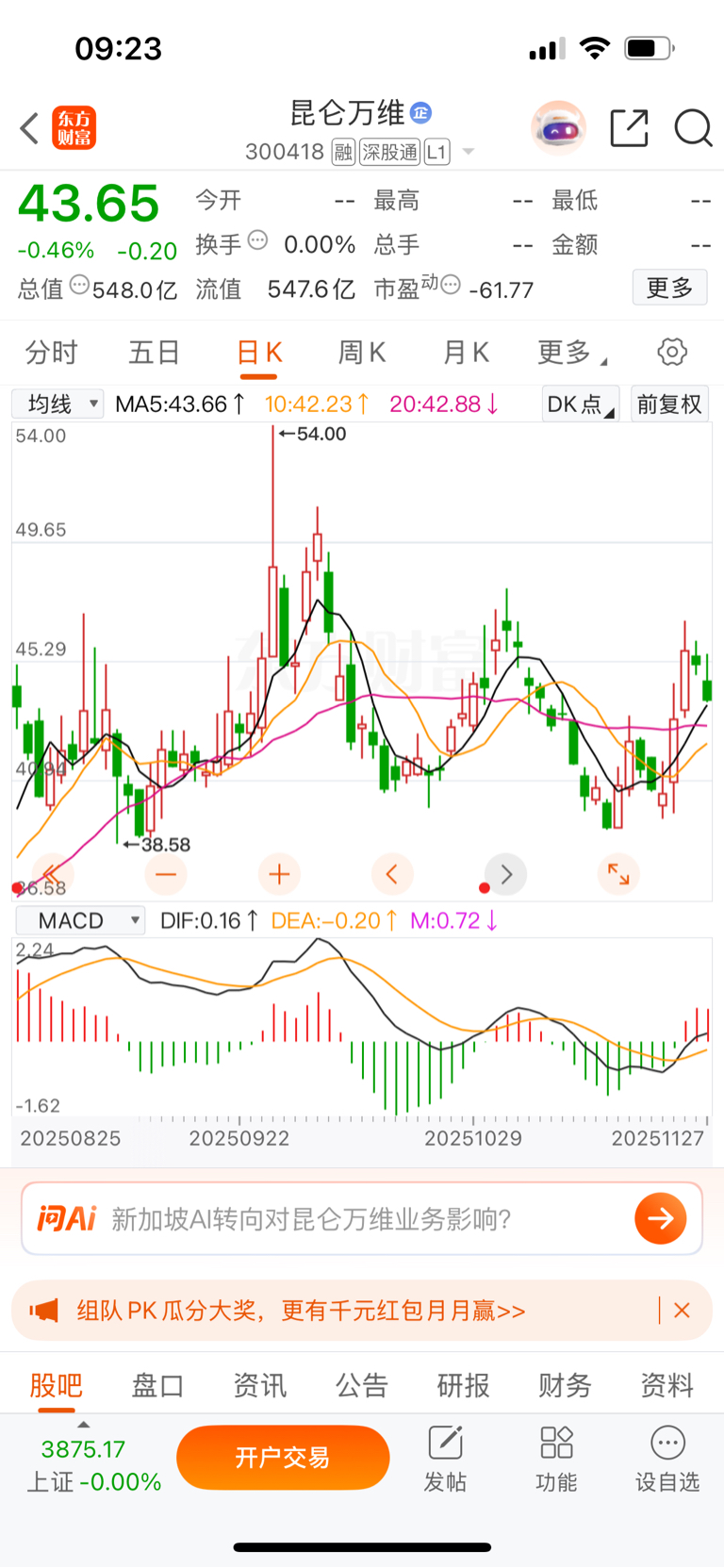Image resolution: width=724 pixels, height=1568 pixels.
Task: Go back with the left arrow
Action: click(29, 128)
